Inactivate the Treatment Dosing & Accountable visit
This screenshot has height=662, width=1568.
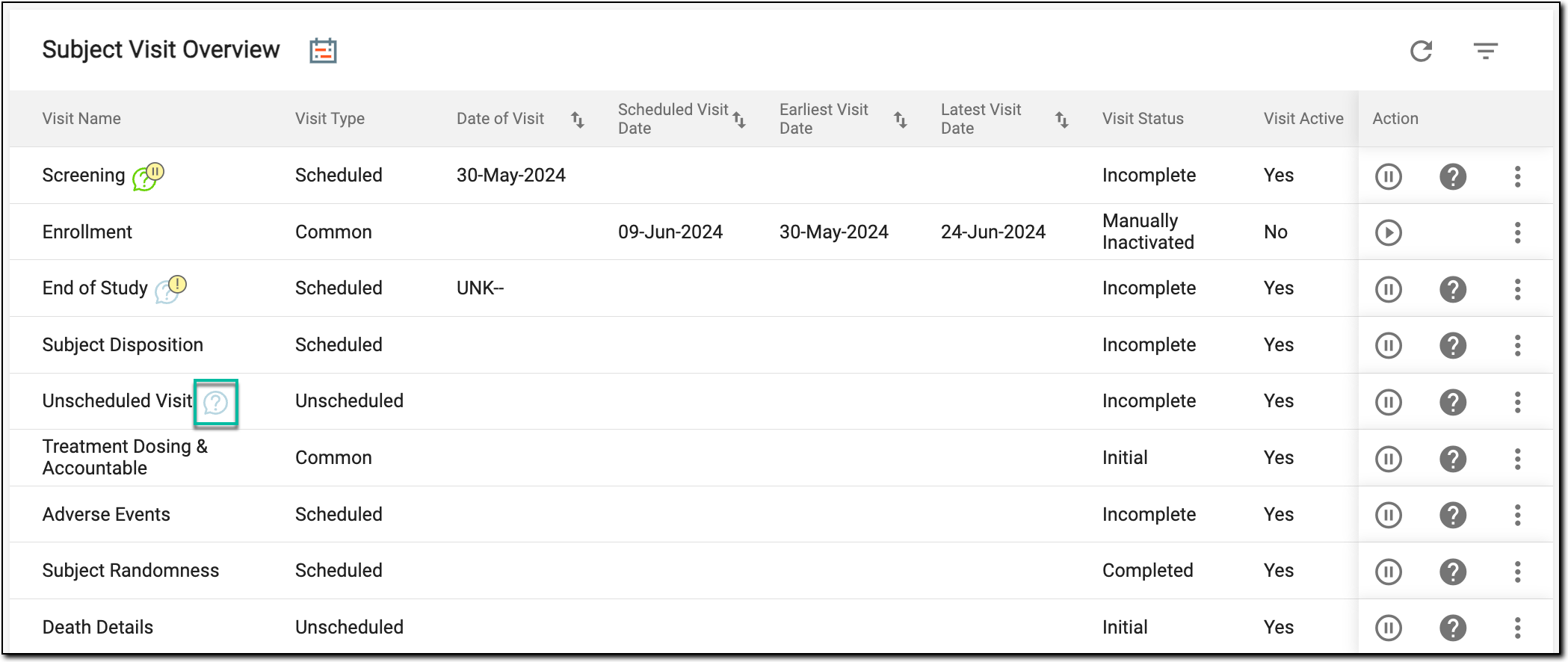click(1388, 459)
